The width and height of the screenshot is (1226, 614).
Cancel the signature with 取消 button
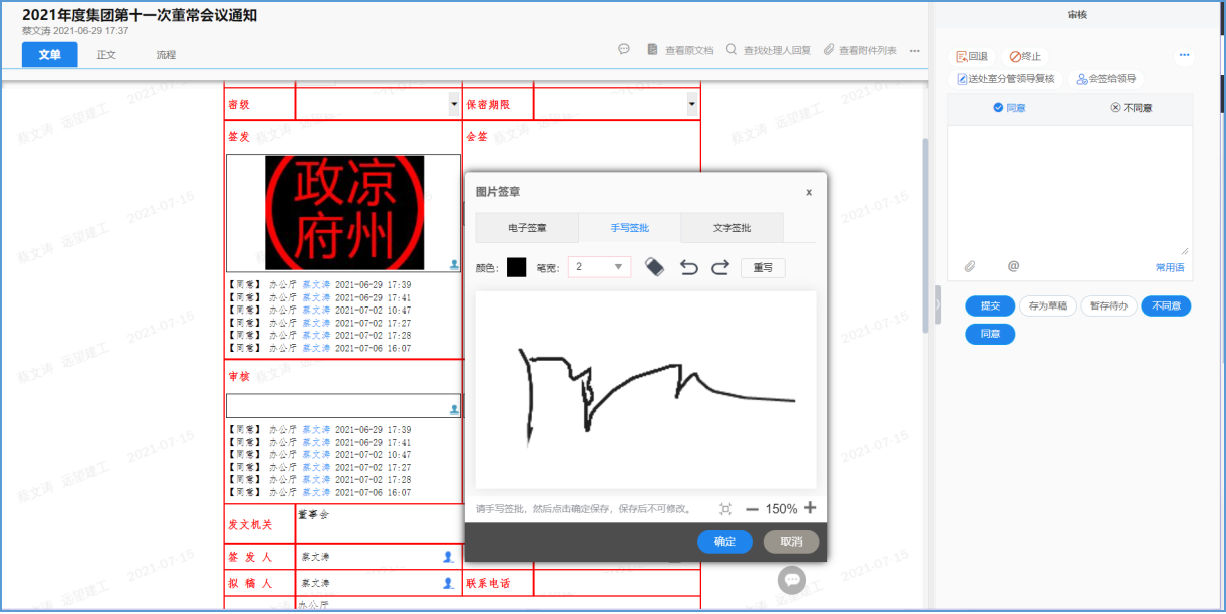point(791,541)
